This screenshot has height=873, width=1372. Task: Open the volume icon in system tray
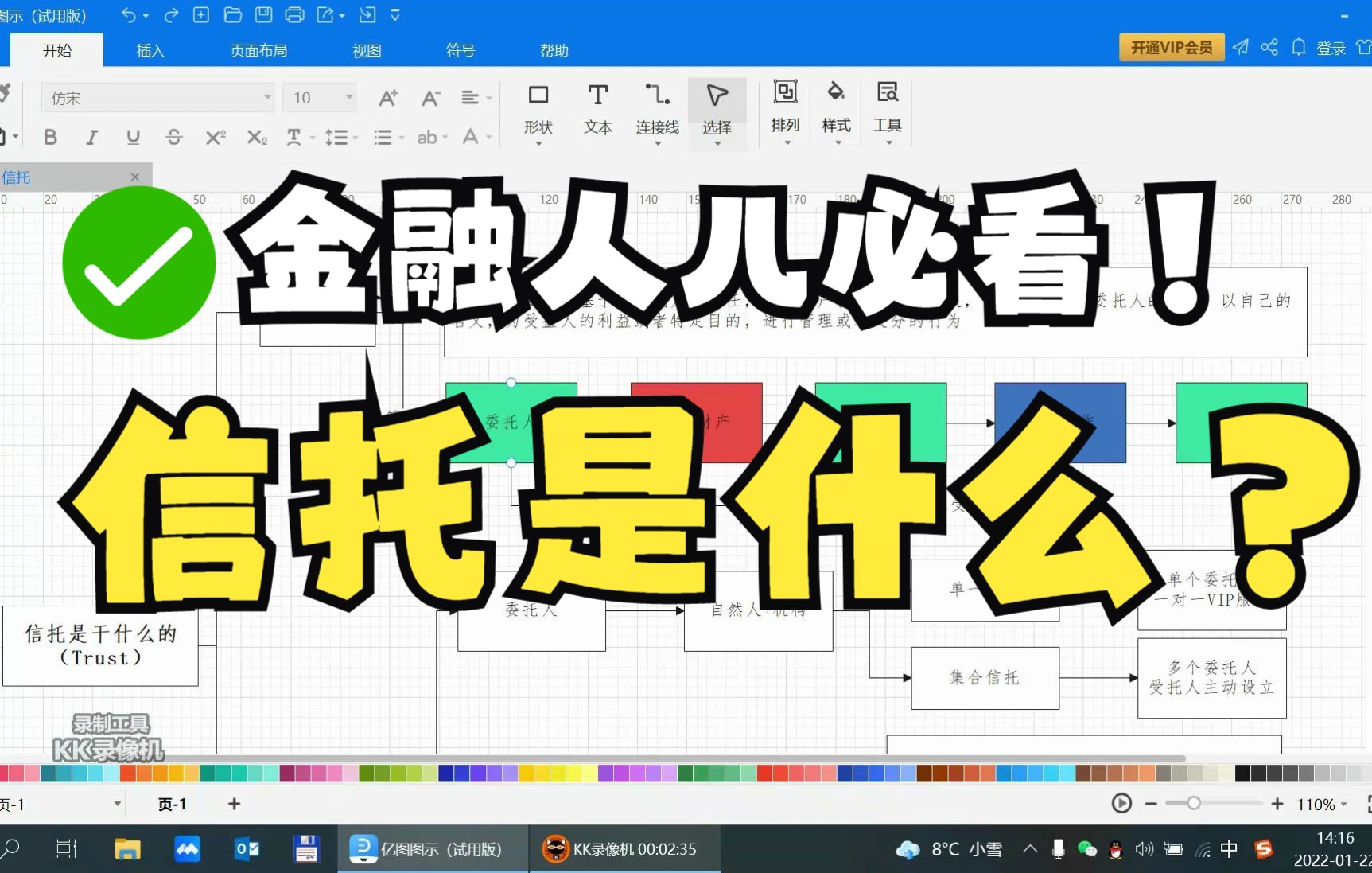tap(1144, 849)
